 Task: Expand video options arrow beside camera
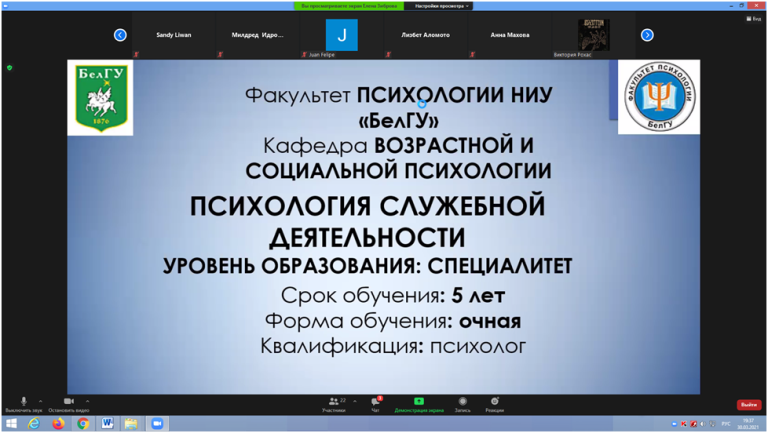[88, 399]
